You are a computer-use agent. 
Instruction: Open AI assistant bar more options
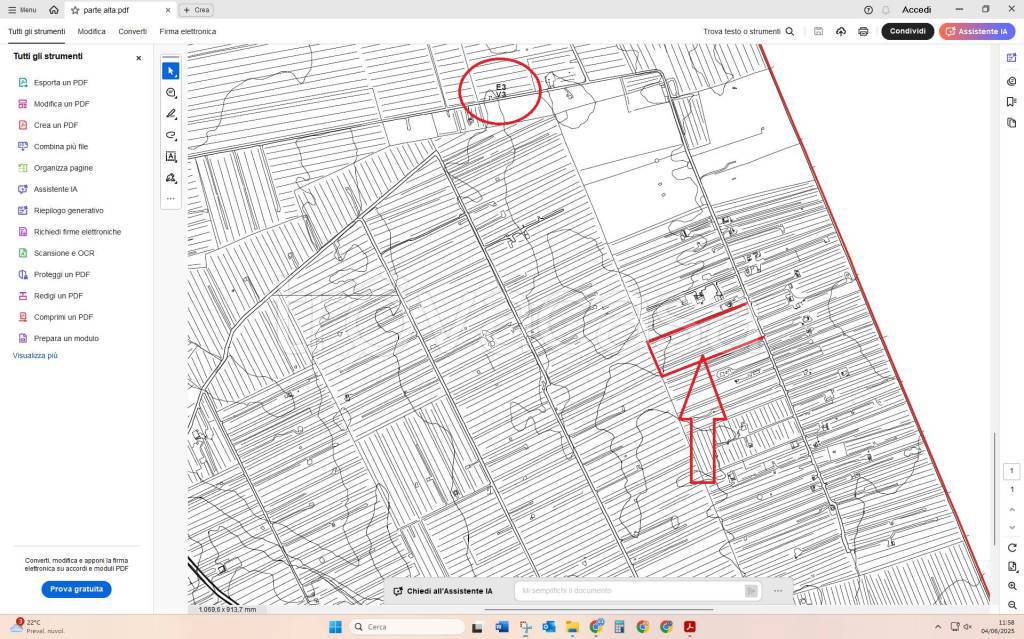tap(778, 591)
